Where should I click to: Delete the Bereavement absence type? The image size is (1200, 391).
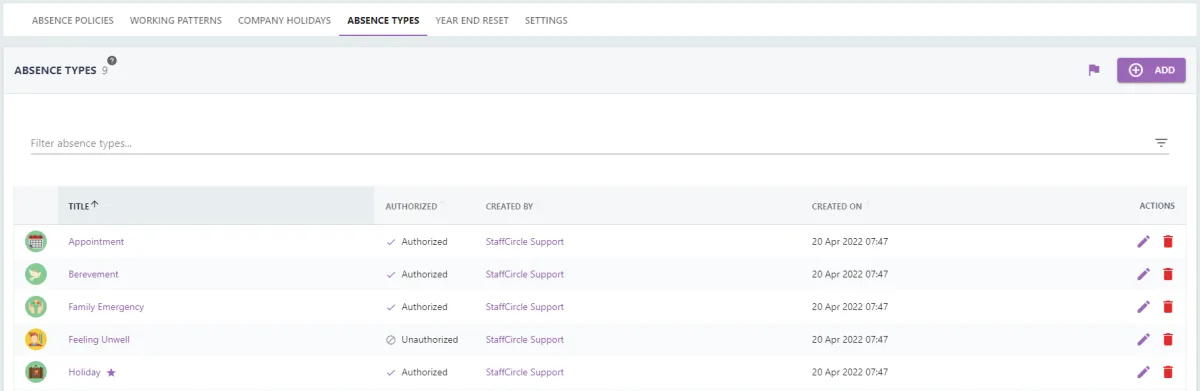(1167, 274)
